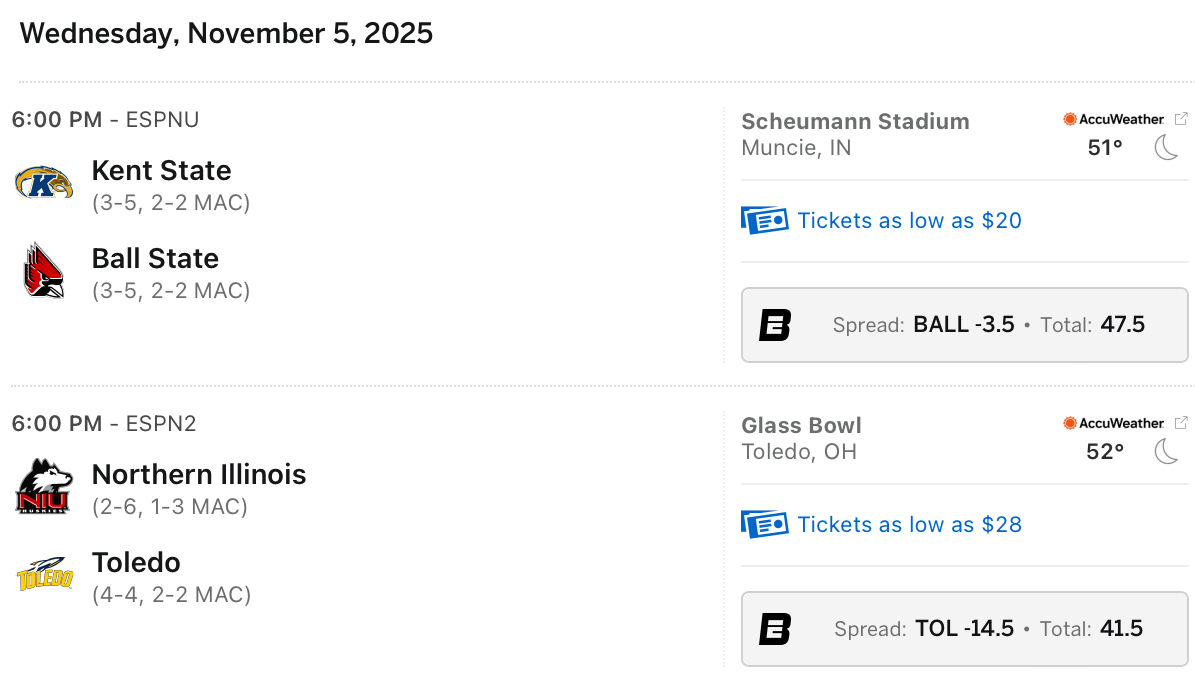1195x676 pixels.
Task: Click "Tickets as low as $28" link
Action: (x=909, y=524)
